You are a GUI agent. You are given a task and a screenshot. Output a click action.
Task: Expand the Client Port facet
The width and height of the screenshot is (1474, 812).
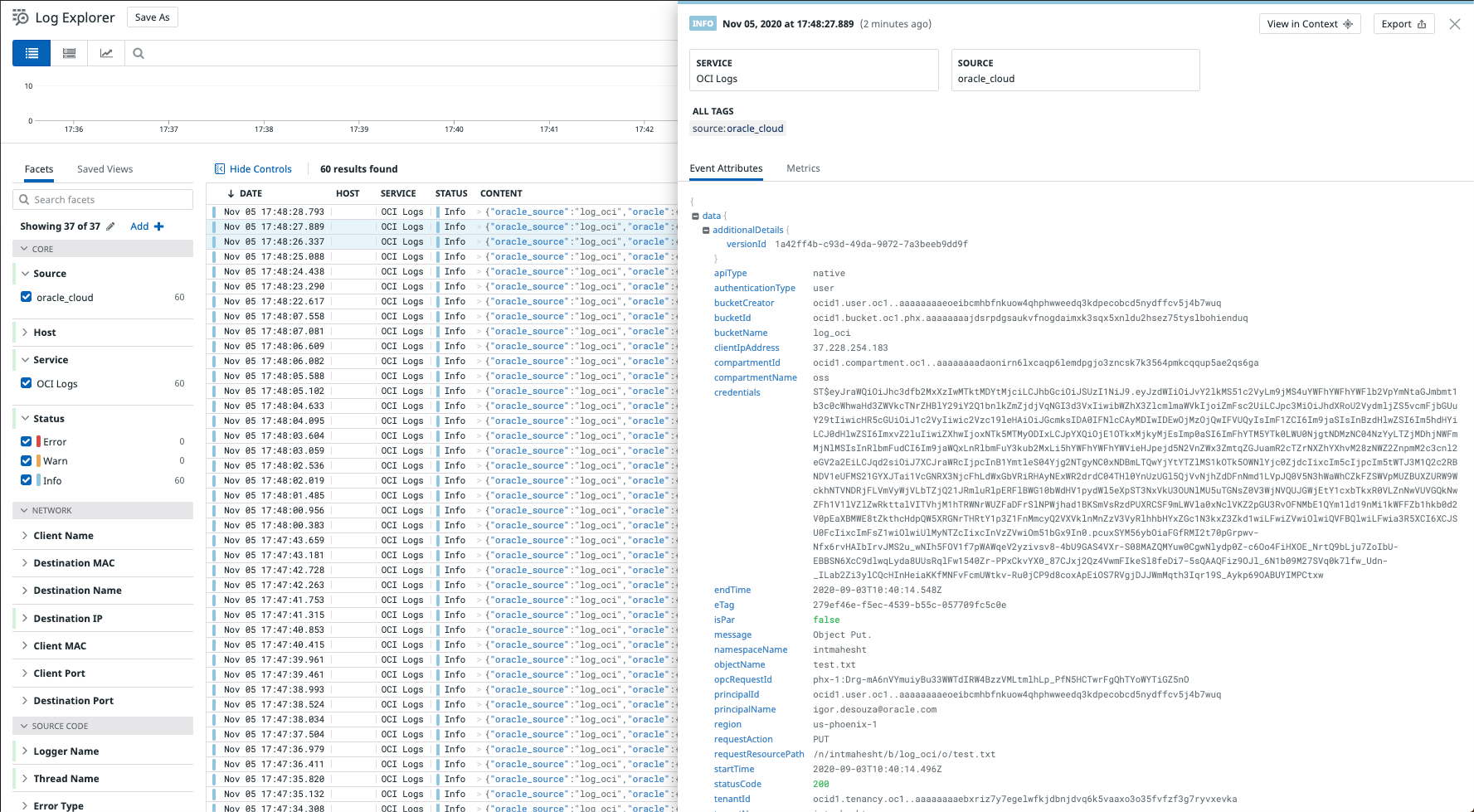point(25,673)
